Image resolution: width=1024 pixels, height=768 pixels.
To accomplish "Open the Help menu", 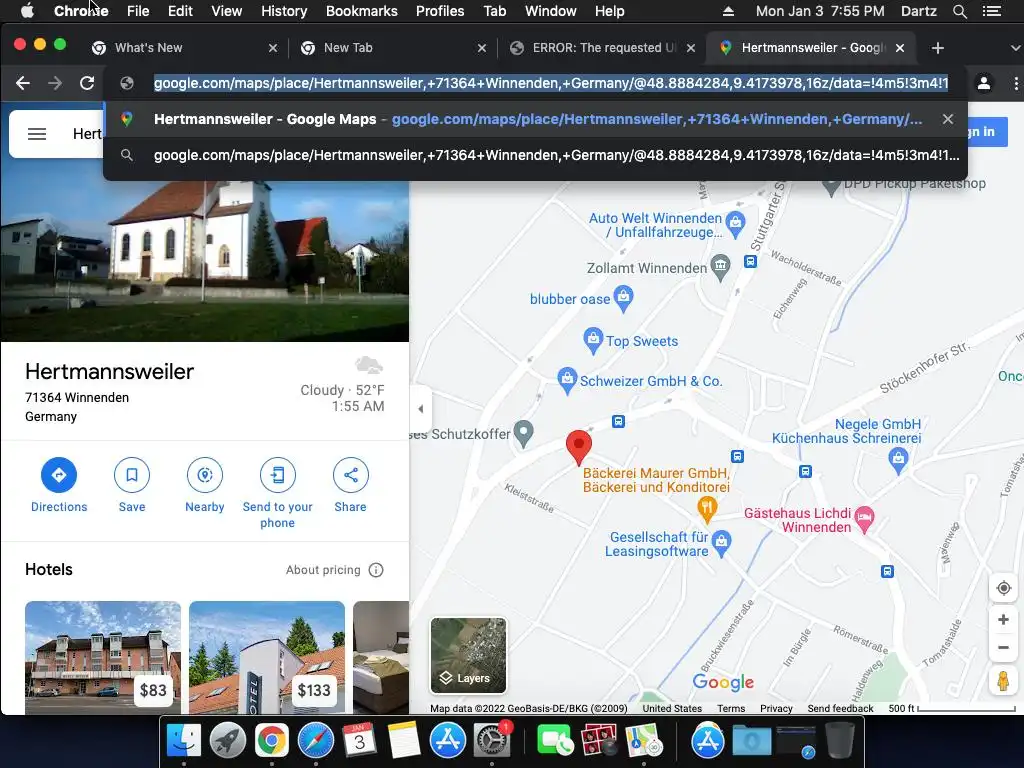I will coord(609,11).
